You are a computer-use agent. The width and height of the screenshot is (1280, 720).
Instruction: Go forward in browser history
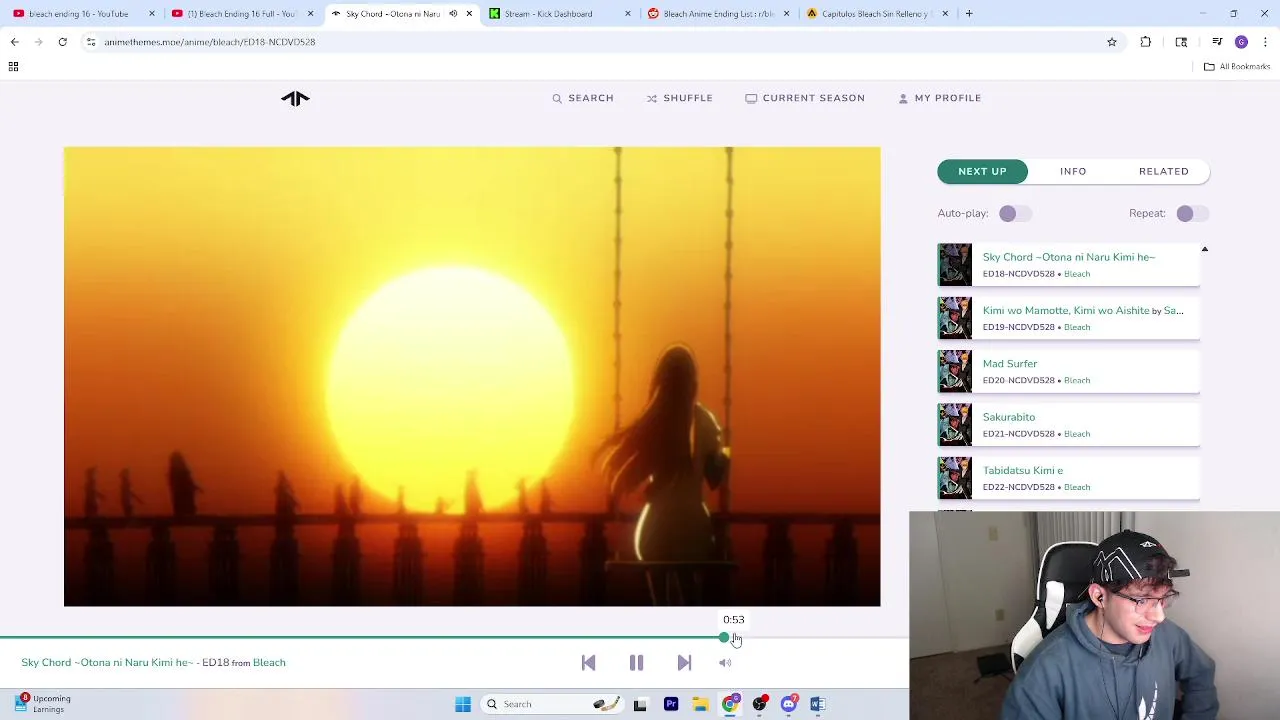point(39,42)
